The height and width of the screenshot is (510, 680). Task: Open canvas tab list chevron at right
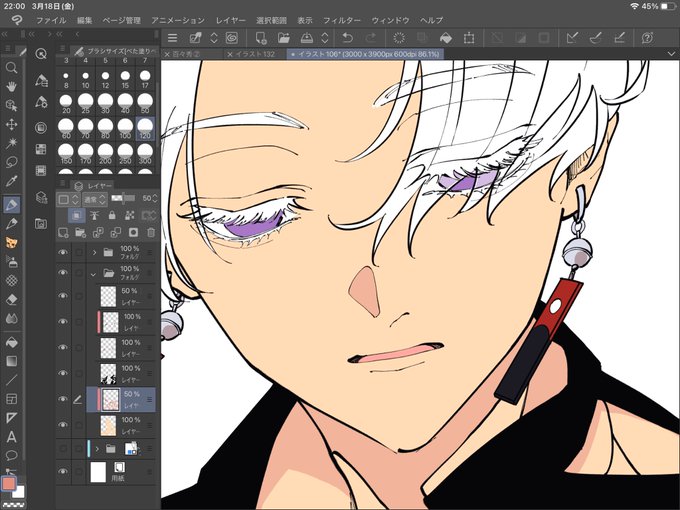pyautogui.click(x=671, y=54)
